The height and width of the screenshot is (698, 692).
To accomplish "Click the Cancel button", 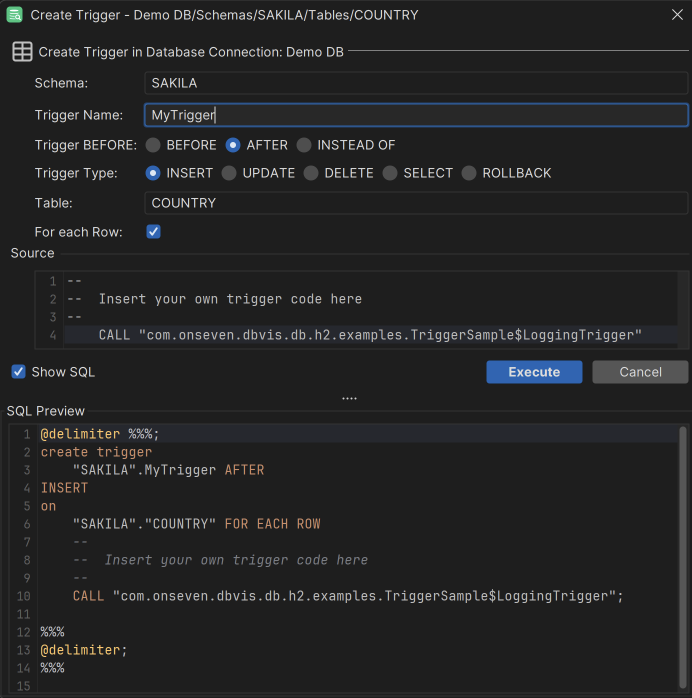I will click(640, 372).
